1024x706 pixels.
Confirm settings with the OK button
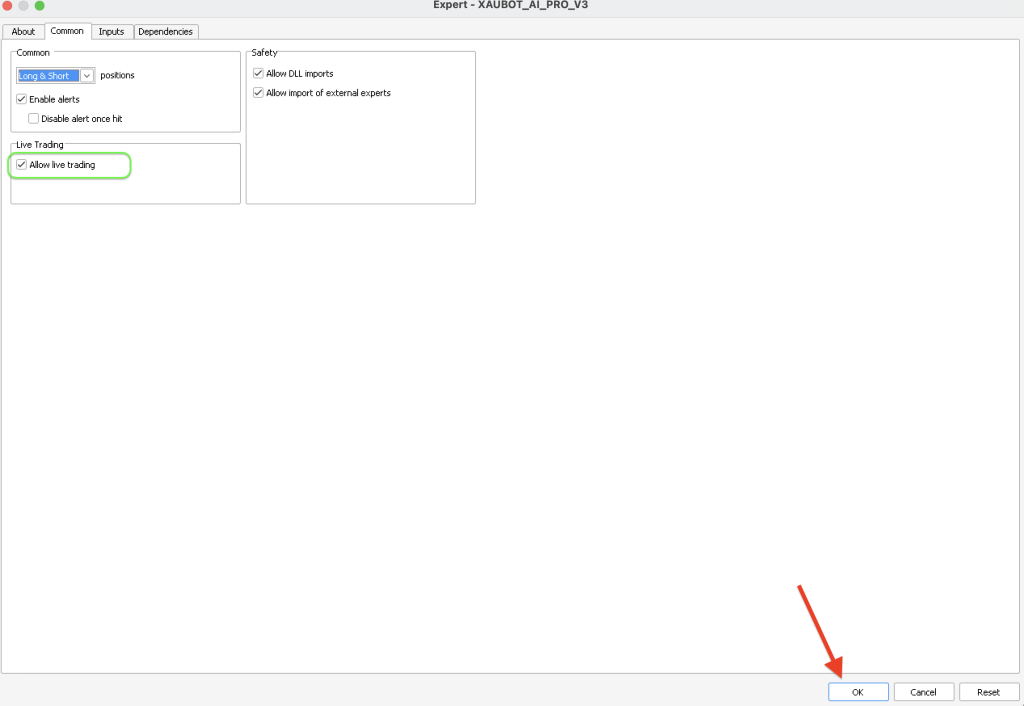(857, 691)
